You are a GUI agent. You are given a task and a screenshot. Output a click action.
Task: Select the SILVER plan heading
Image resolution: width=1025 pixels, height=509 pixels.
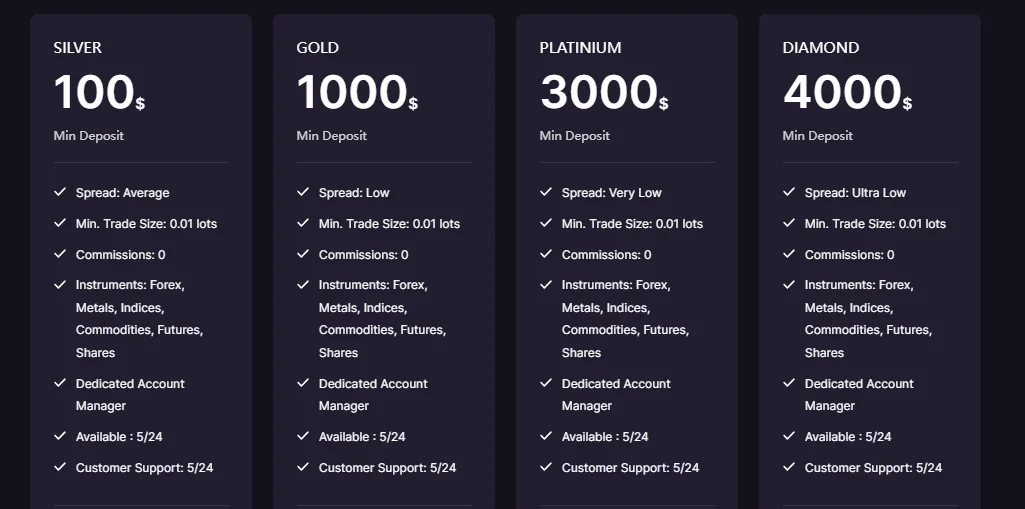[78, 48]
